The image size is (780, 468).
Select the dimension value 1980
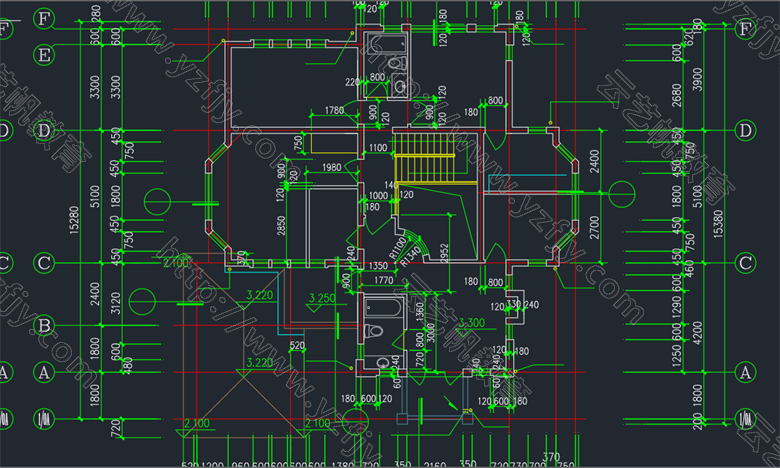tap(331, 168)
